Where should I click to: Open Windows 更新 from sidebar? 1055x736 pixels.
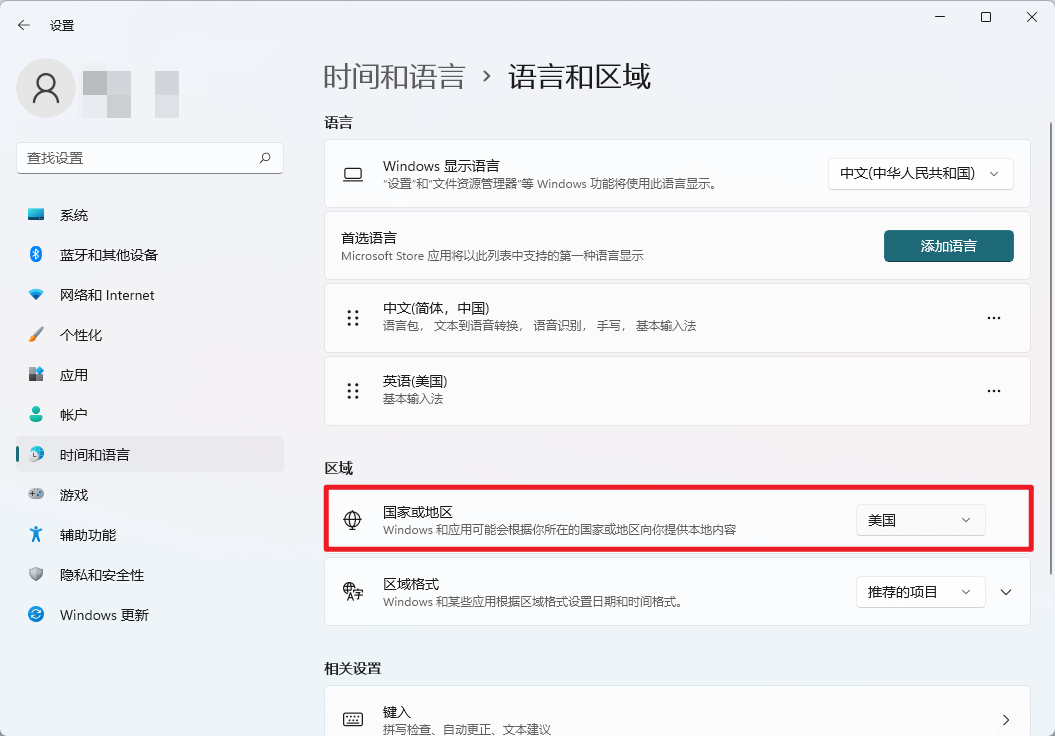90,615
